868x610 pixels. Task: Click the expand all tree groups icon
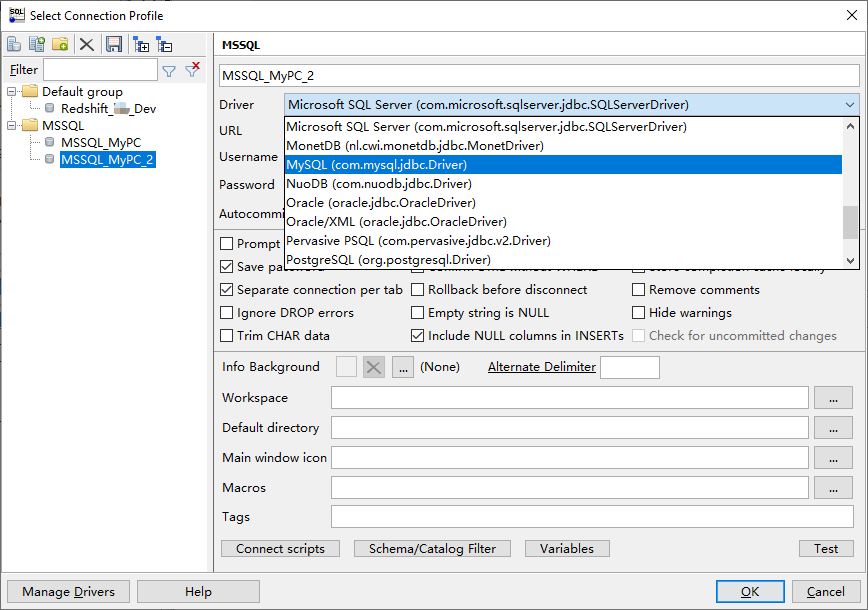click(141, 44)
